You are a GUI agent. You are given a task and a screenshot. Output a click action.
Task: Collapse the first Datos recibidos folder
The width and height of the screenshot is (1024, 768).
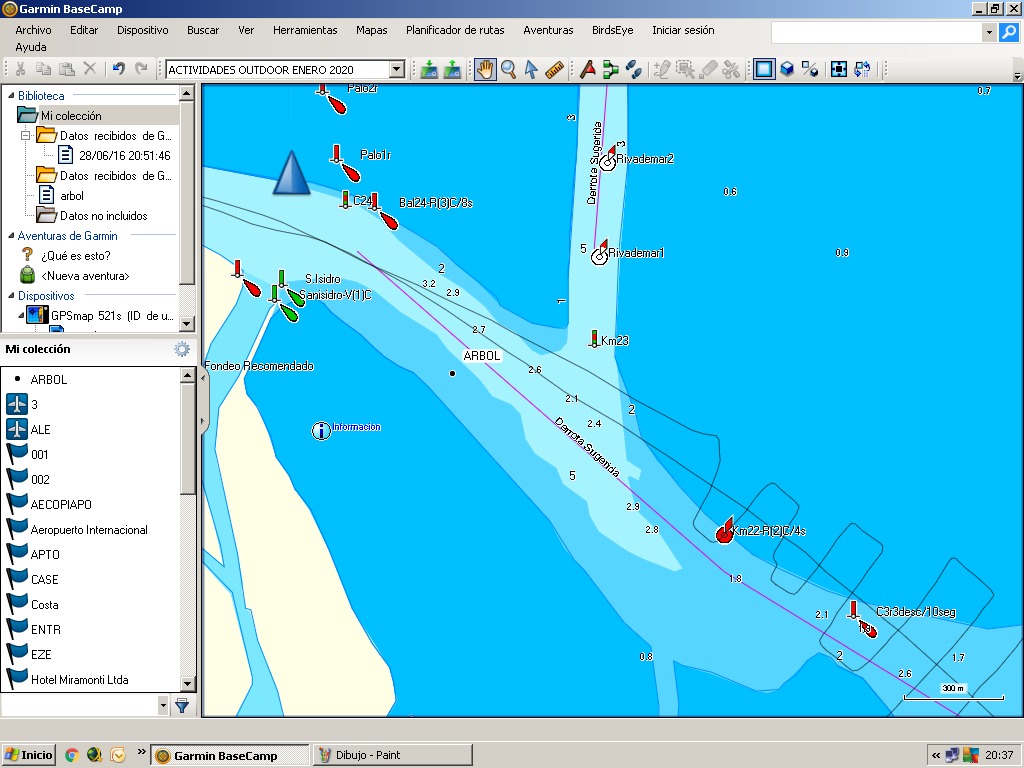[25, 136]
